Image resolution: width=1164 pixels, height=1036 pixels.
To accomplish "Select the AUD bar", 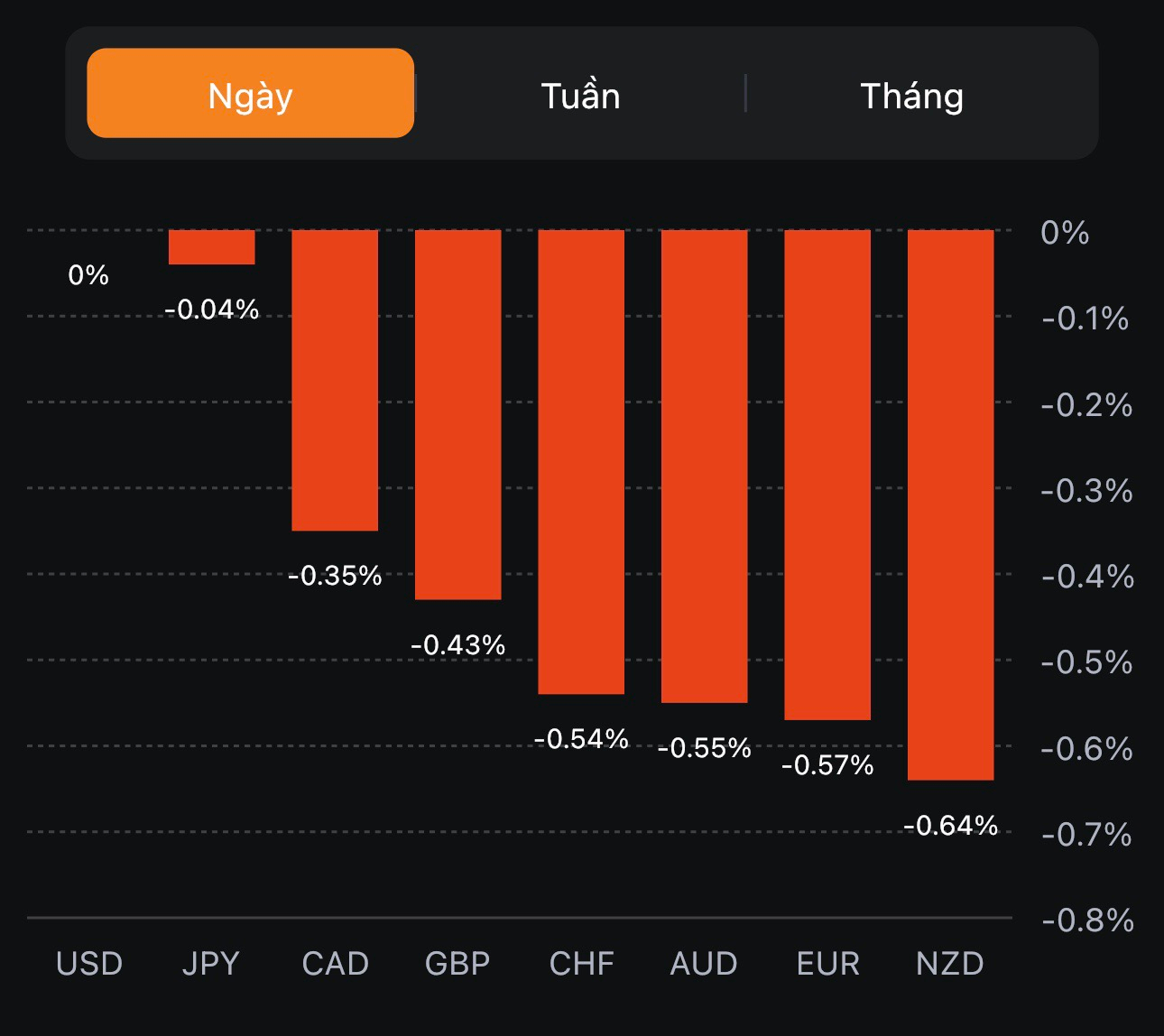I will click(x=705, y=466).
